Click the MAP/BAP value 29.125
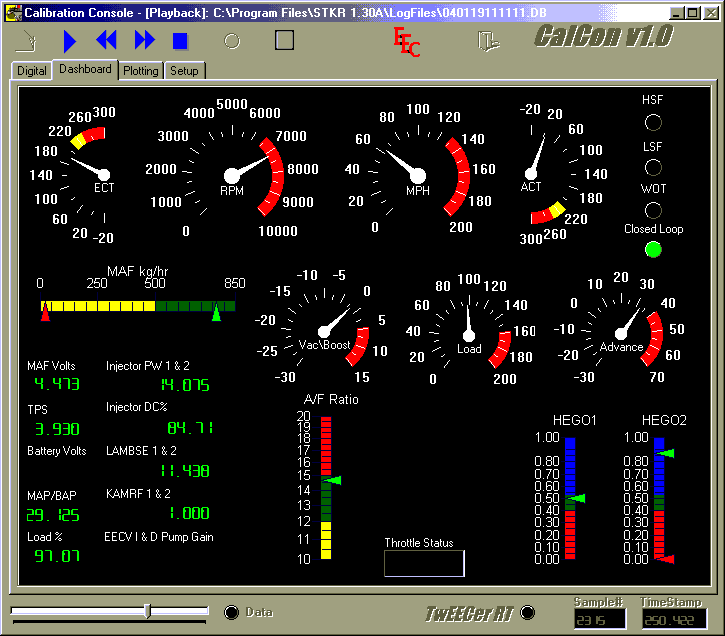 point(53,515)
